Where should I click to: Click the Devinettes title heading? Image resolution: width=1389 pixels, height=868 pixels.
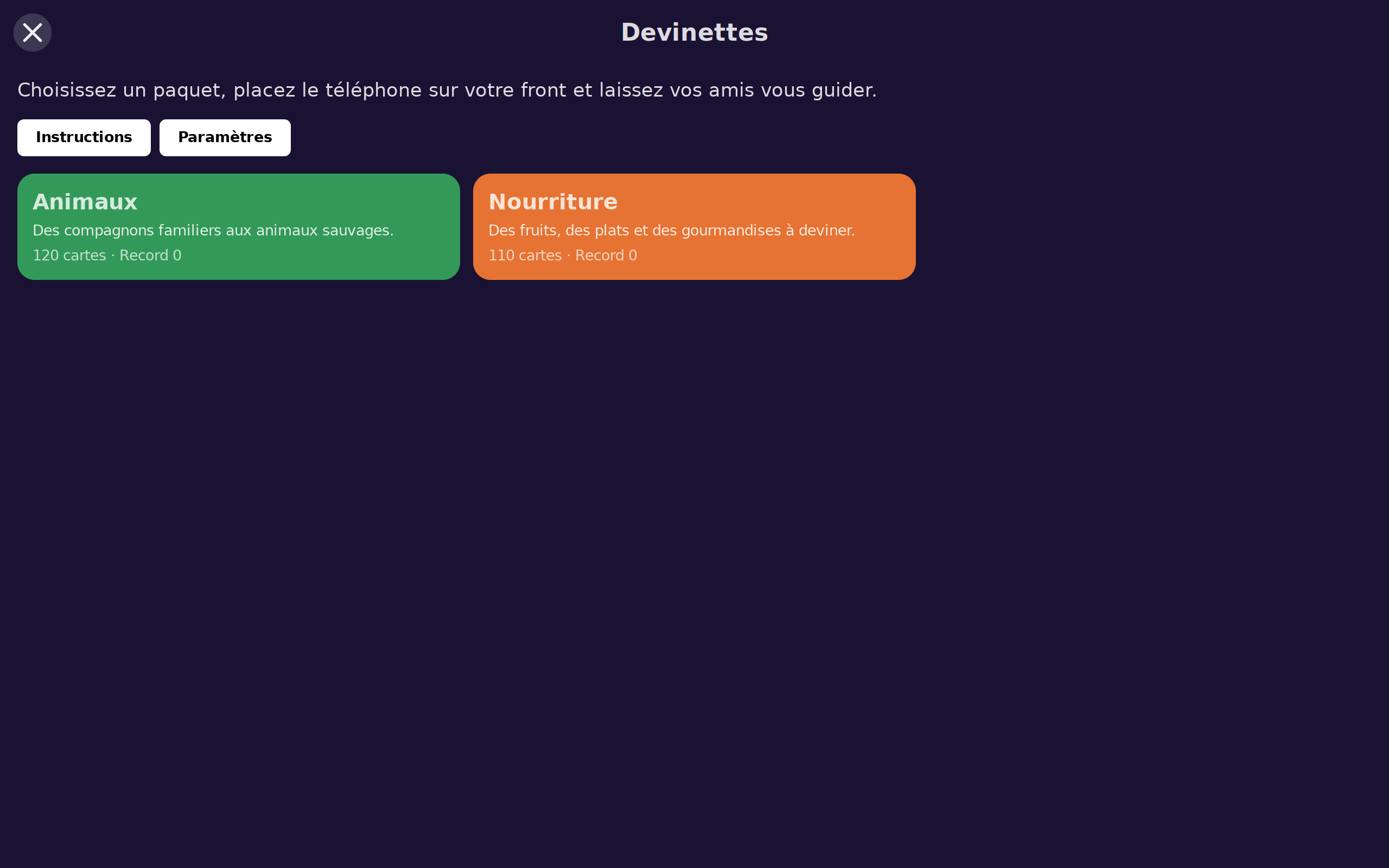coord(694,33)
